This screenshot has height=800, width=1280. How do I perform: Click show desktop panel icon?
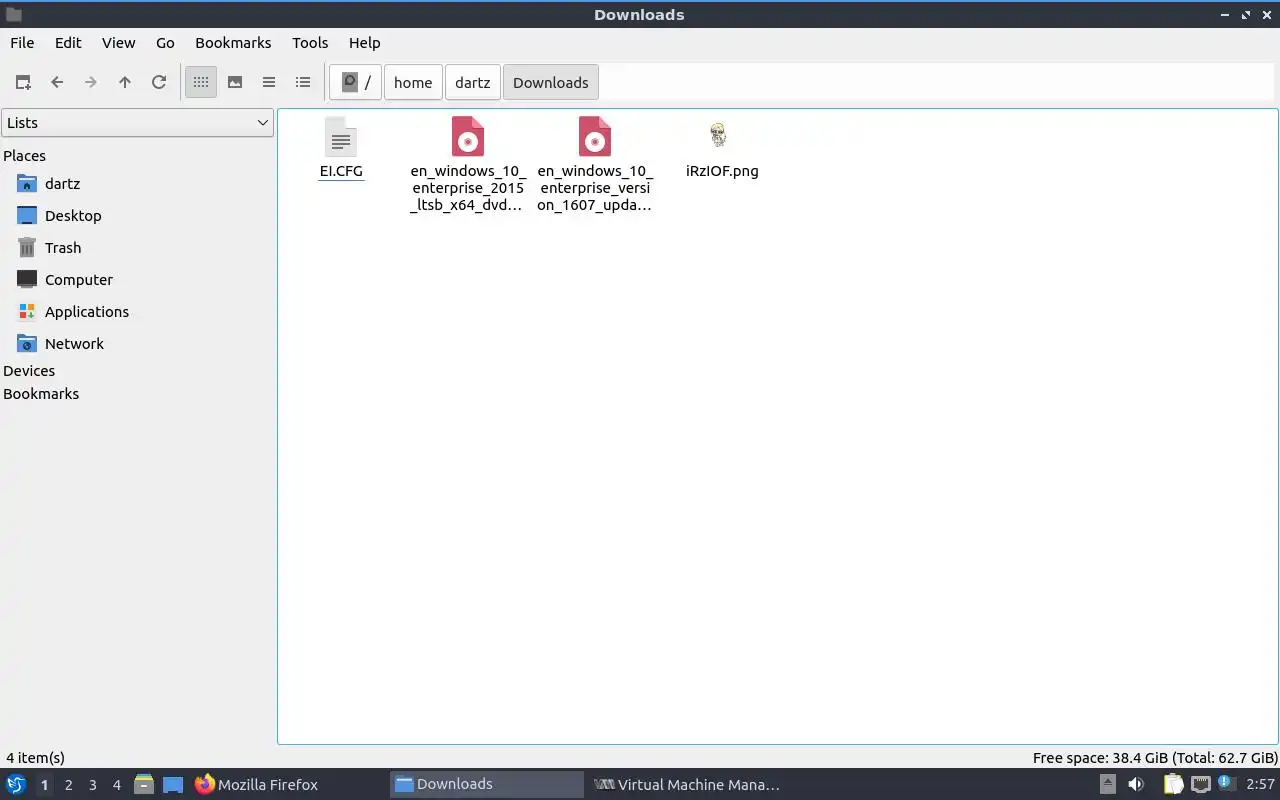[x=173, y=784]
